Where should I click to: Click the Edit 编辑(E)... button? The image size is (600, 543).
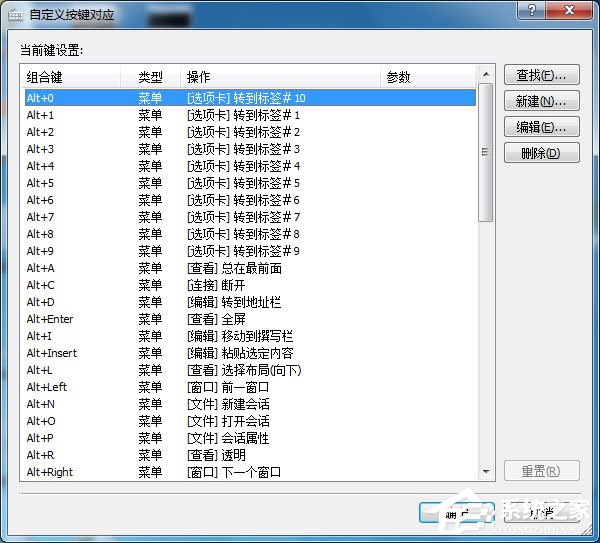tap(541, 127)
